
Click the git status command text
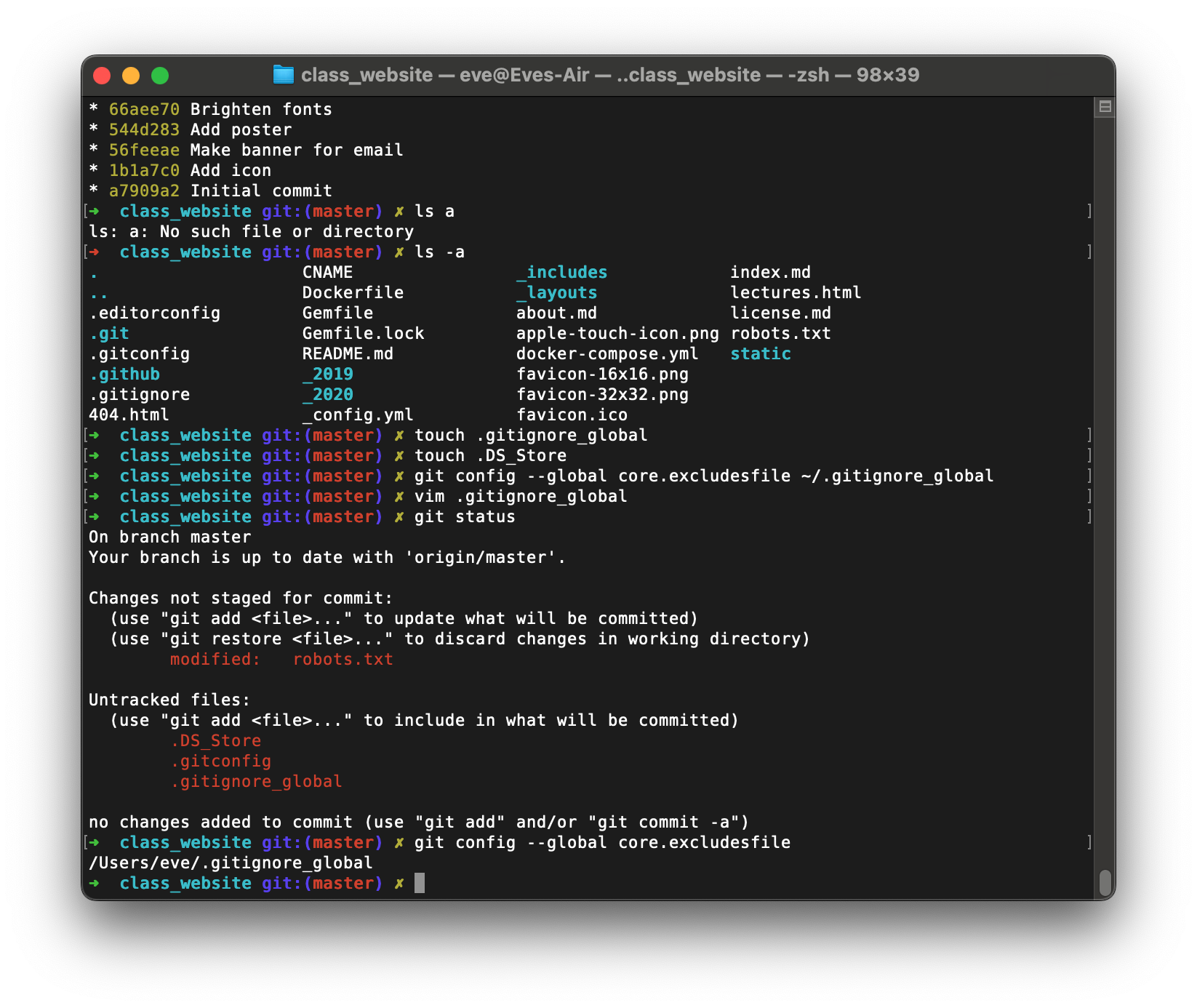[464, 516]
